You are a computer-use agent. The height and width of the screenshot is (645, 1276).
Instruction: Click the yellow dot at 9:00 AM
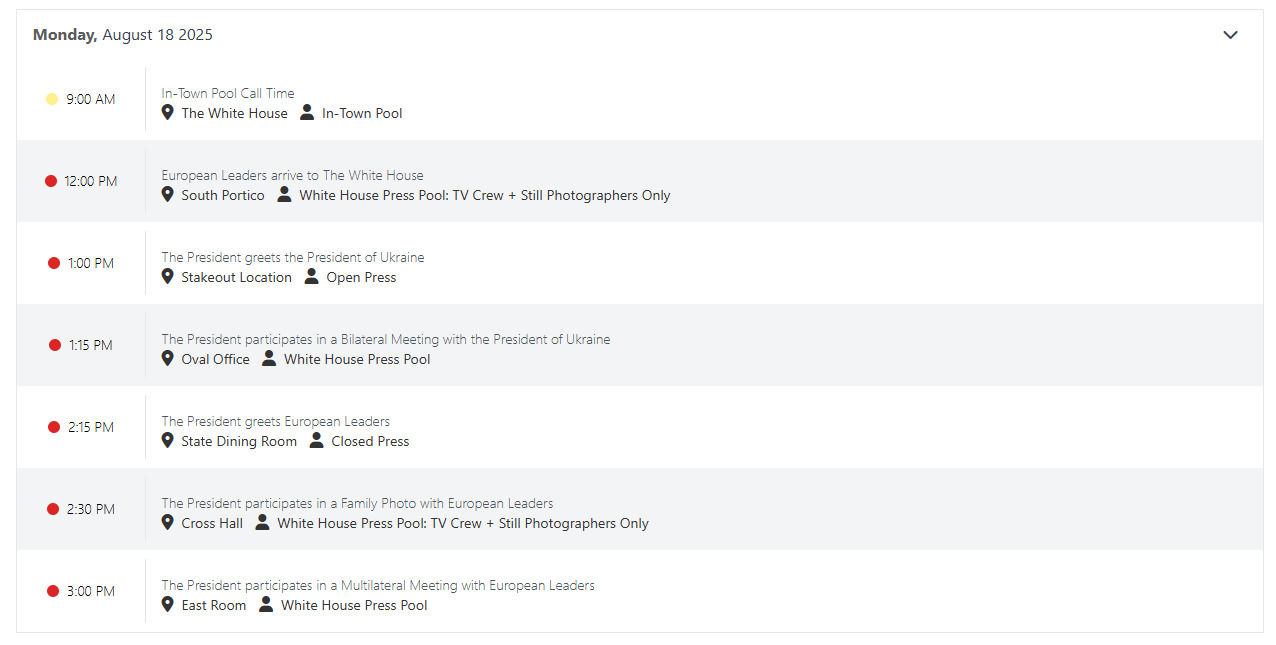[52, 99]
